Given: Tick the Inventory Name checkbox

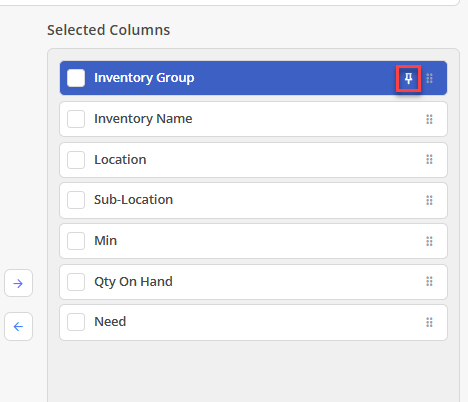Looking at the screenshot, I should 76,119.
